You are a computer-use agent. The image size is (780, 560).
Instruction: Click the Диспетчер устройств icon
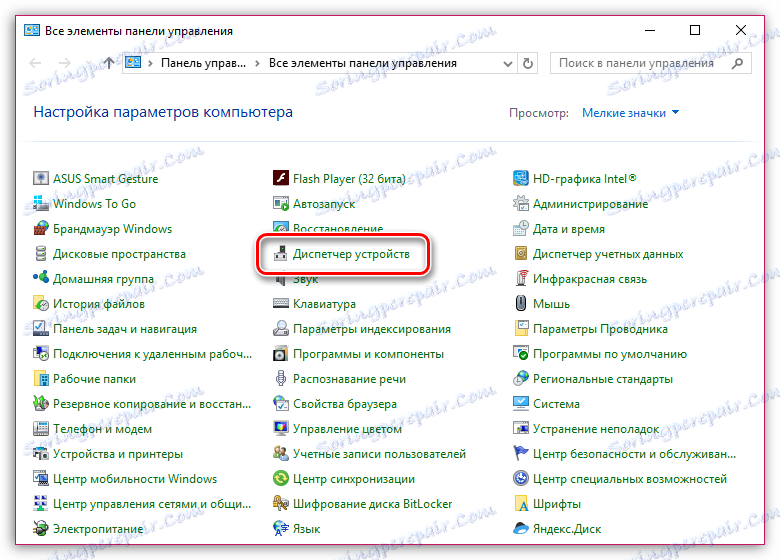click(281, 254)
